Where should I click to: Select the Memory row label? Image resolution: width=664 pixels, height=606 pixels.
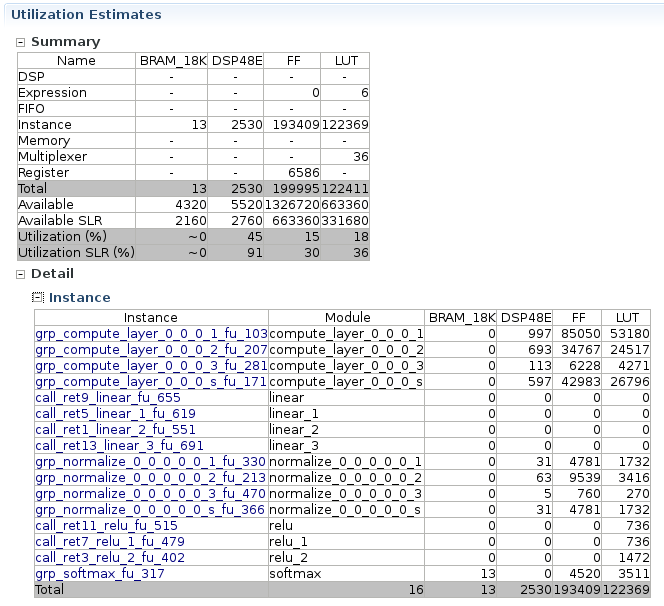coord(44,141)
